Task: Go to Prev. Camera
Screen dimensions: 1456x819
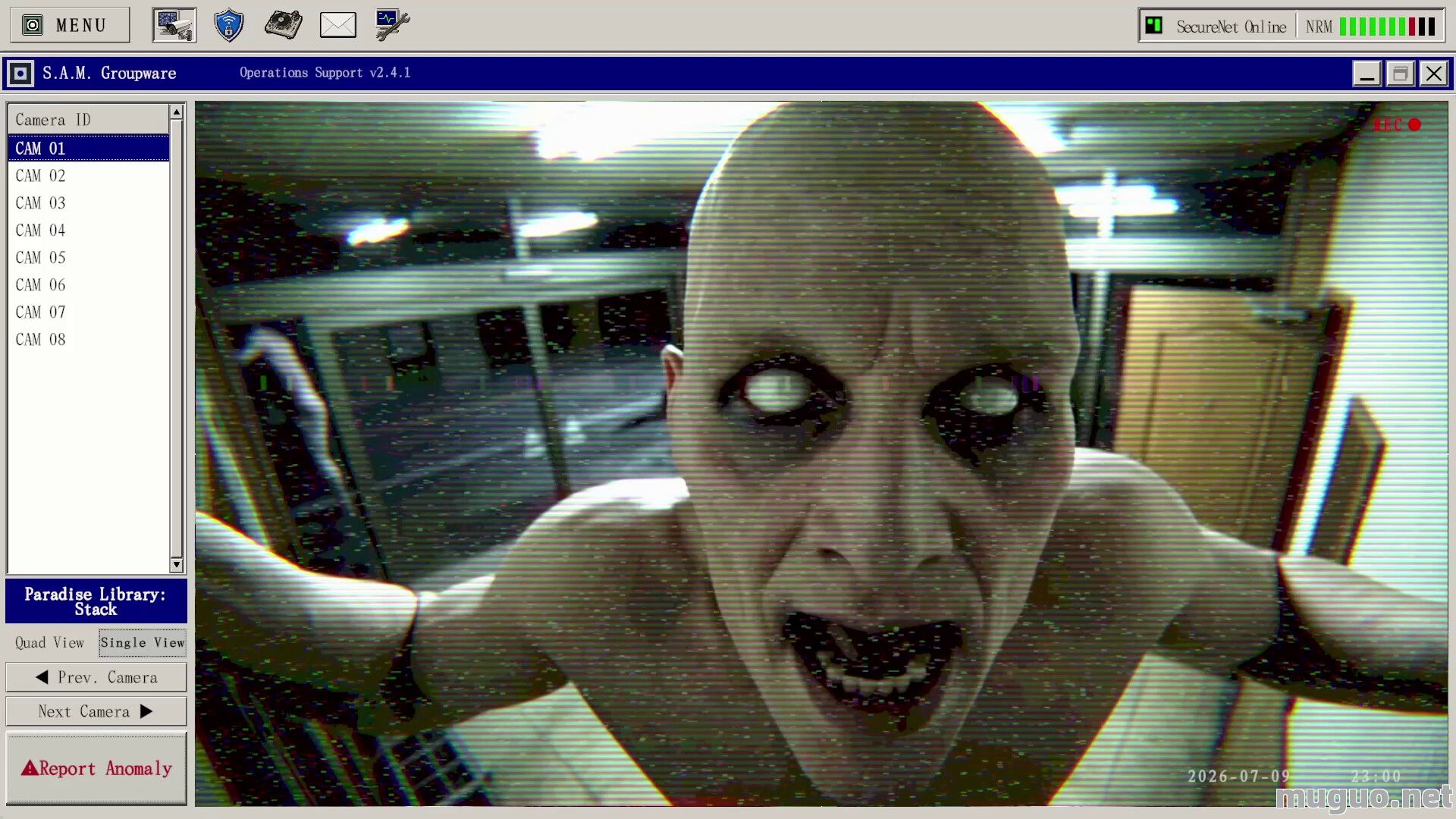Action: [x=96, y=677]
